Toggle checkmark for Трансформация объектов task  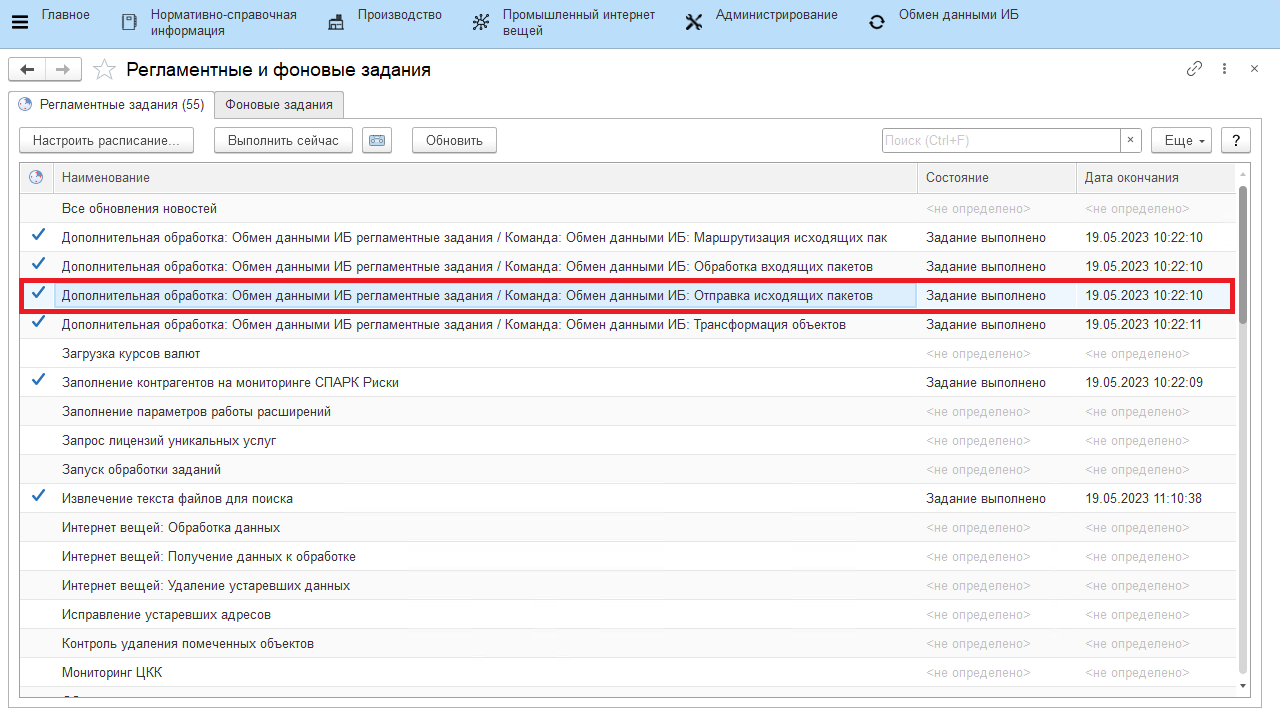38,323
